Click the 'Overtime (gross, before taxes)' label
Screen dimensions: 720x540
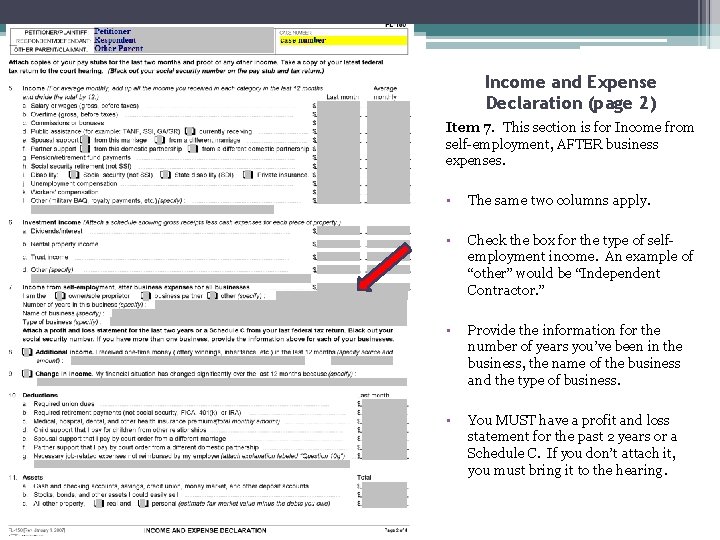[x=74, y=114]
